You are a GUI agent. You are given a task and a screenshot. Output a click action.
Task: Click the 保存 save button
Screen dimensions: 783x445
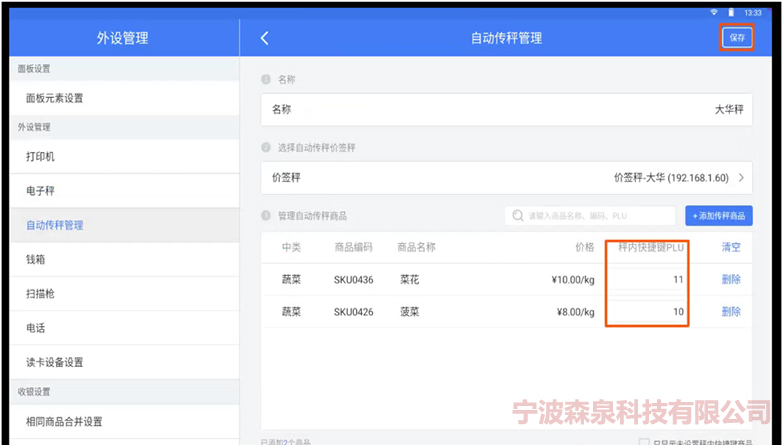[737, 37]
